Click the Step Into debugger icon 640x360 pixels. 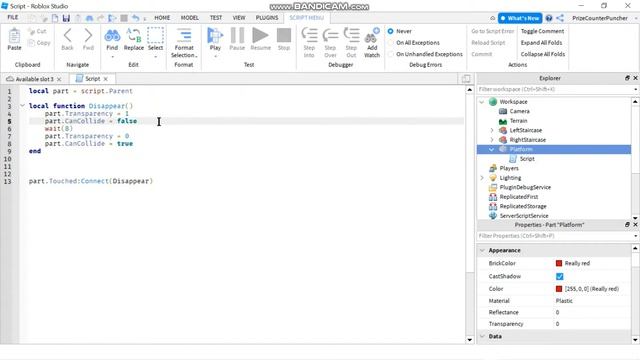tap(309, 36)
